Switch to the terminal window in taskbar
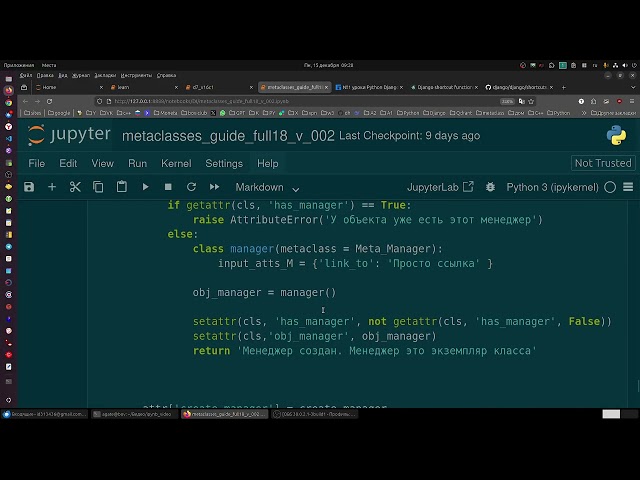Screen dimensions: 640x480 tap(134, 414)
